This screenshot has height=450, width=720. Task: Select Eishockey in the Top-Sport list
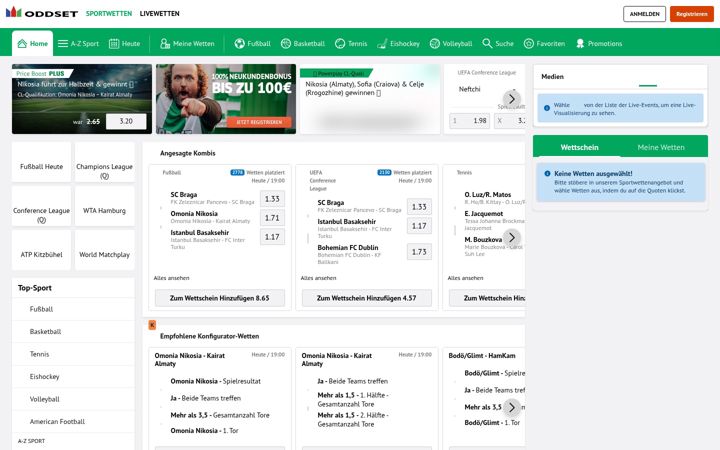73,377
